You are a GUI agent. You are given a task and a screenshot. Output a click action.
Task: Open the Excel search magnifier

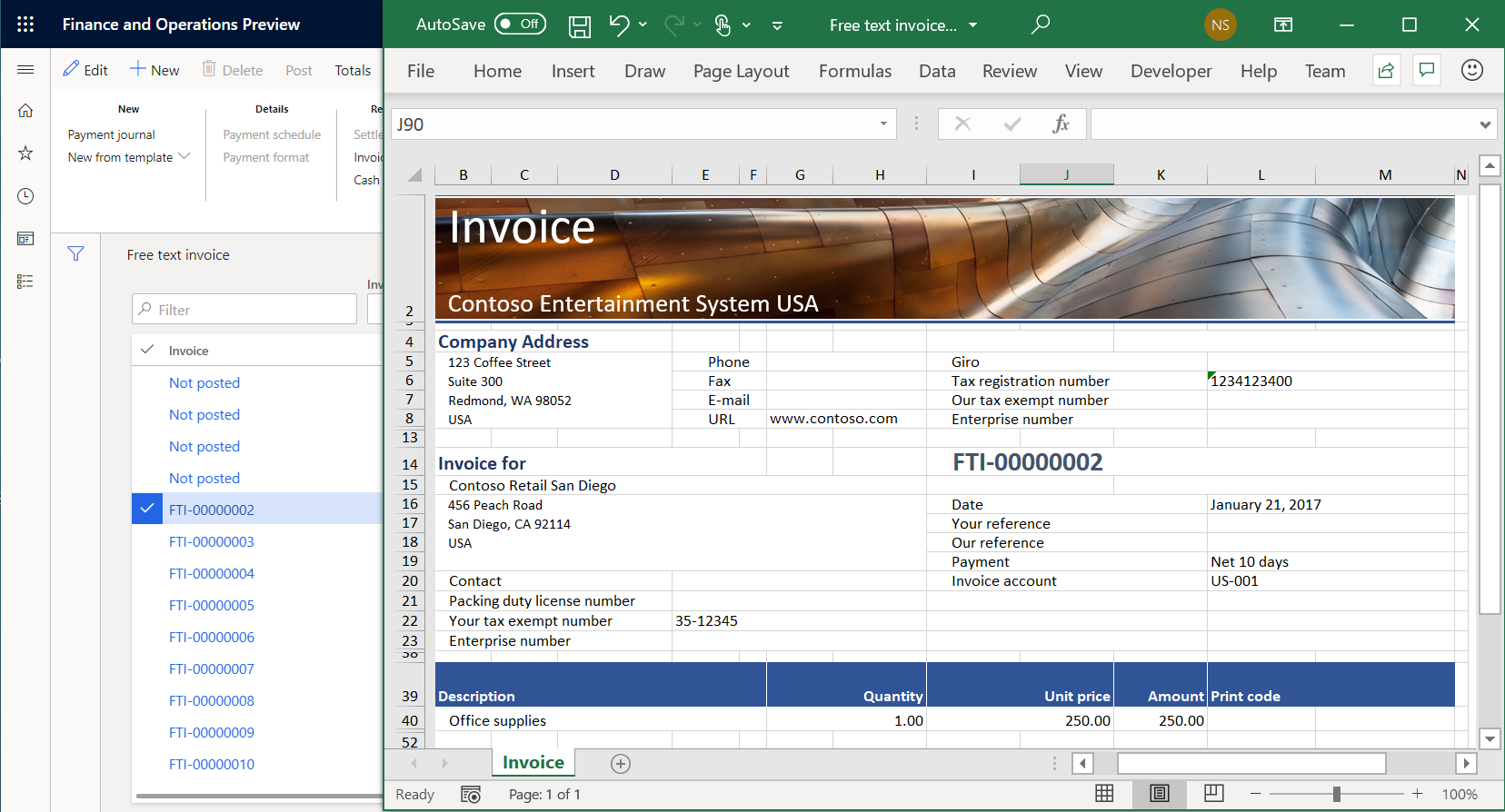[1041, 25]
